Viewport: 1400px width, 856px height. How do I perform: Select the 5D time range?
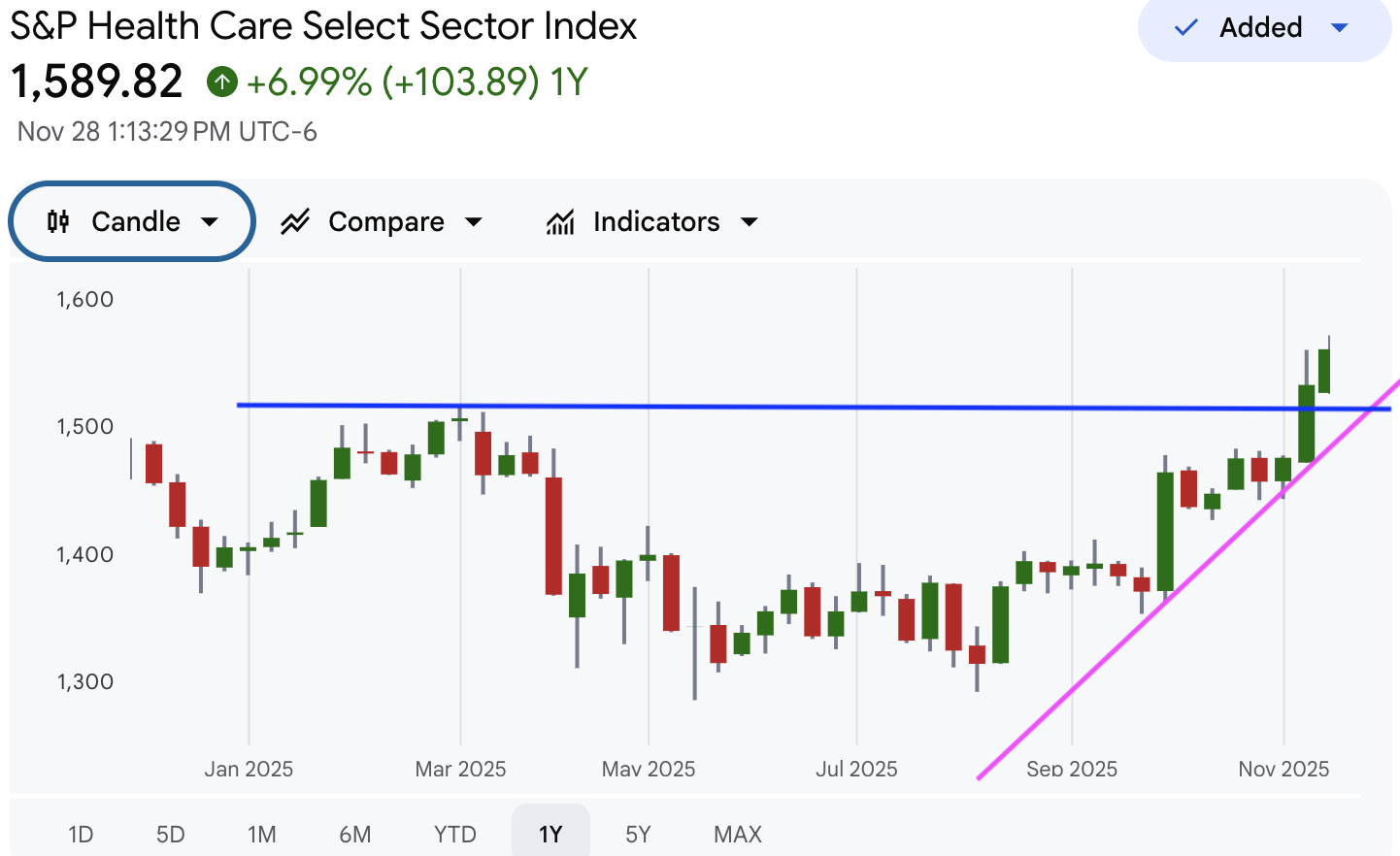click(x=171, y=835)
